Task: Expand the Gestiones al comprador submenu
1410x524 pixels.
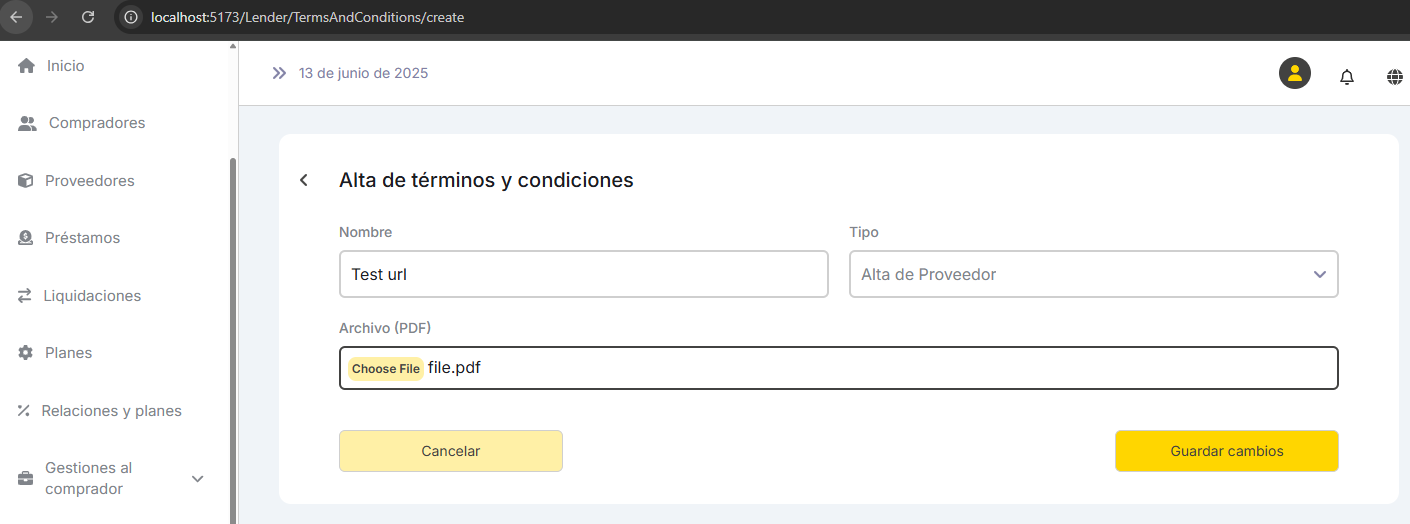Action: click(197, 479)
